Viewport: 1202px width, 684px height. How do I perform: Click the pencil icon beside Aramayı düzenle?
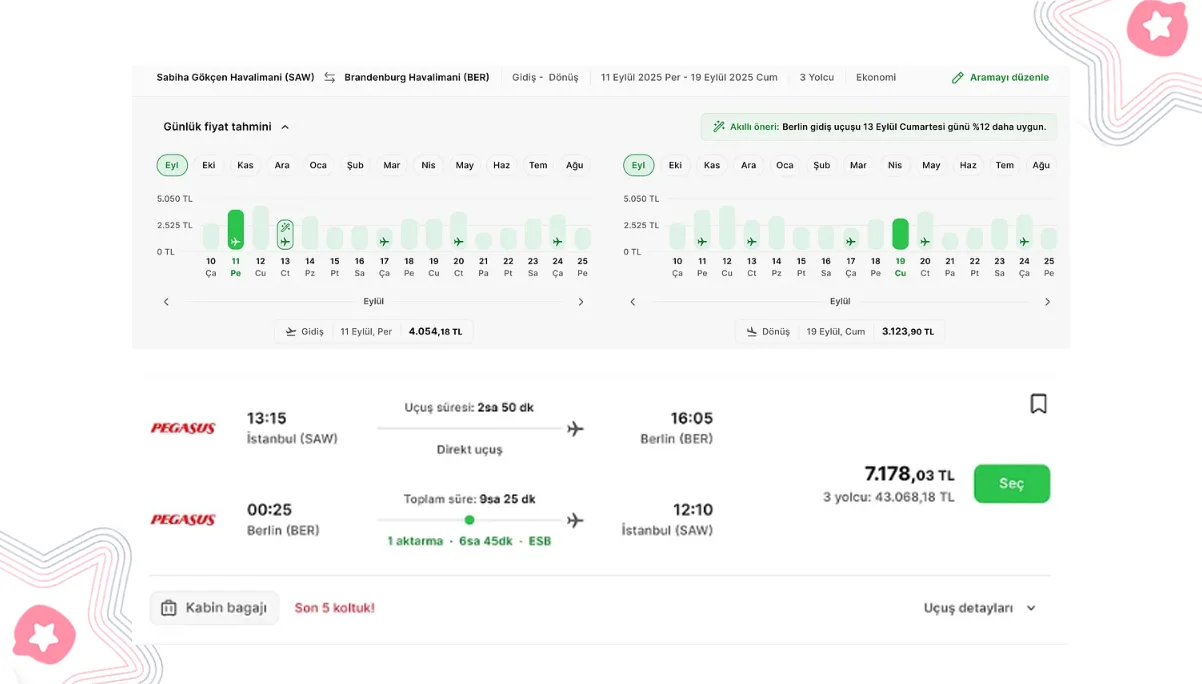point(957,78)
